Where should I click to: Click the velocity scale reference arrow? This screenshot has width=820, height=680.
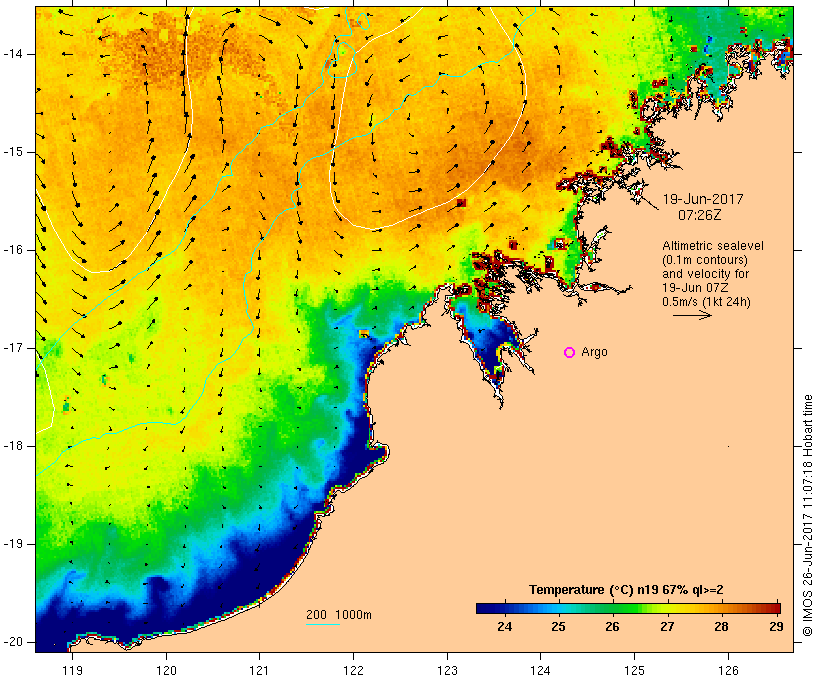click(692, 315)
